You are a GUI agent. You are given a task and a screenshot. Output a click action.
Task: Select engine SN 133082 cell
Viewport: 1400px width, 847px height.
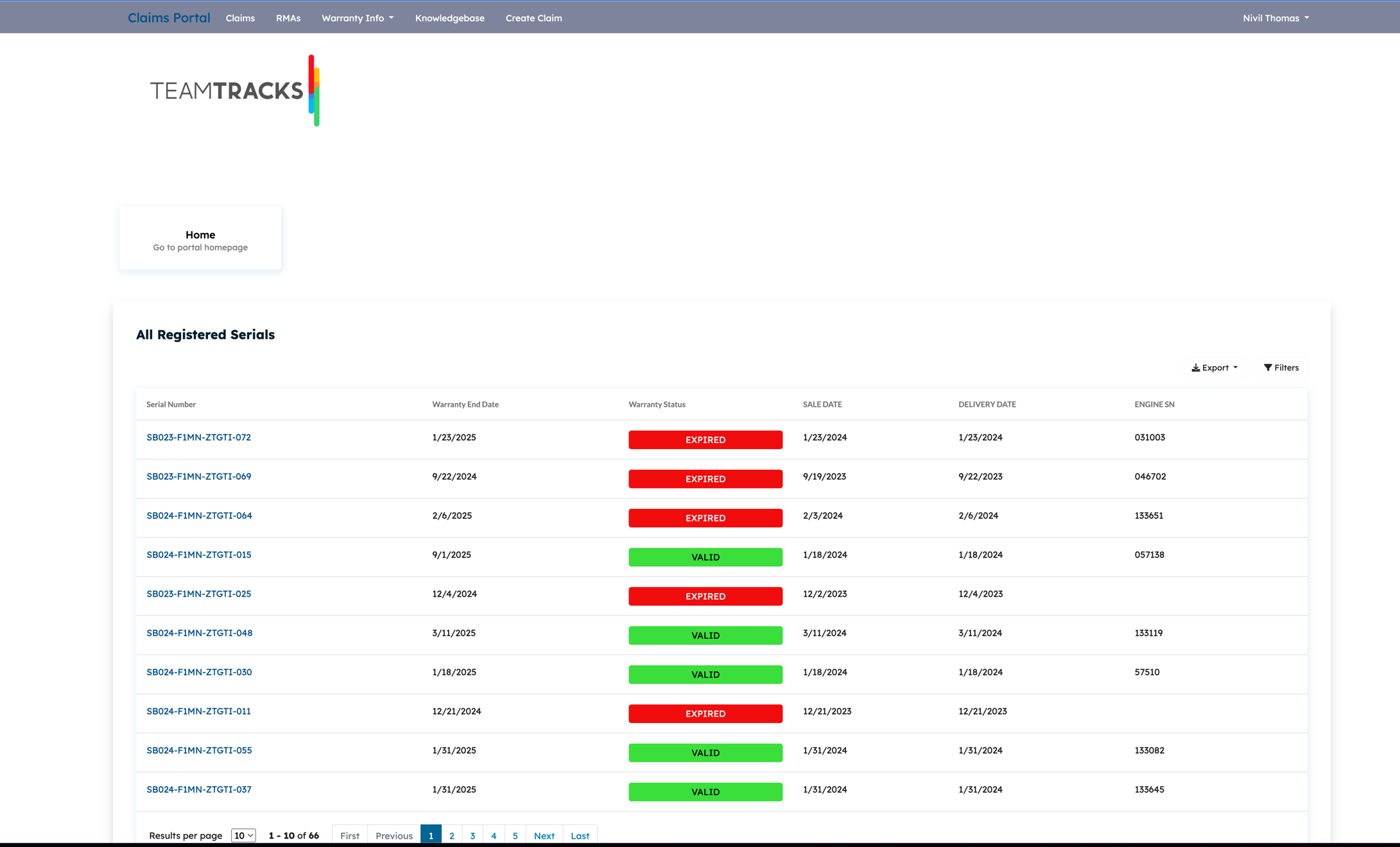(x=1149, y=751)
